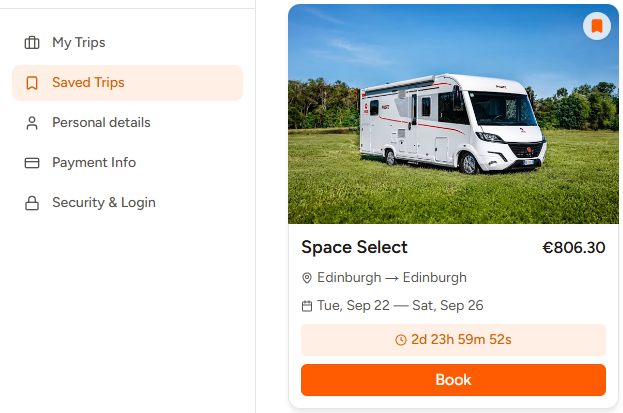Click the orange Book button
The width and height of the screenshot is (623, 413).
click(x=453, y=380)
